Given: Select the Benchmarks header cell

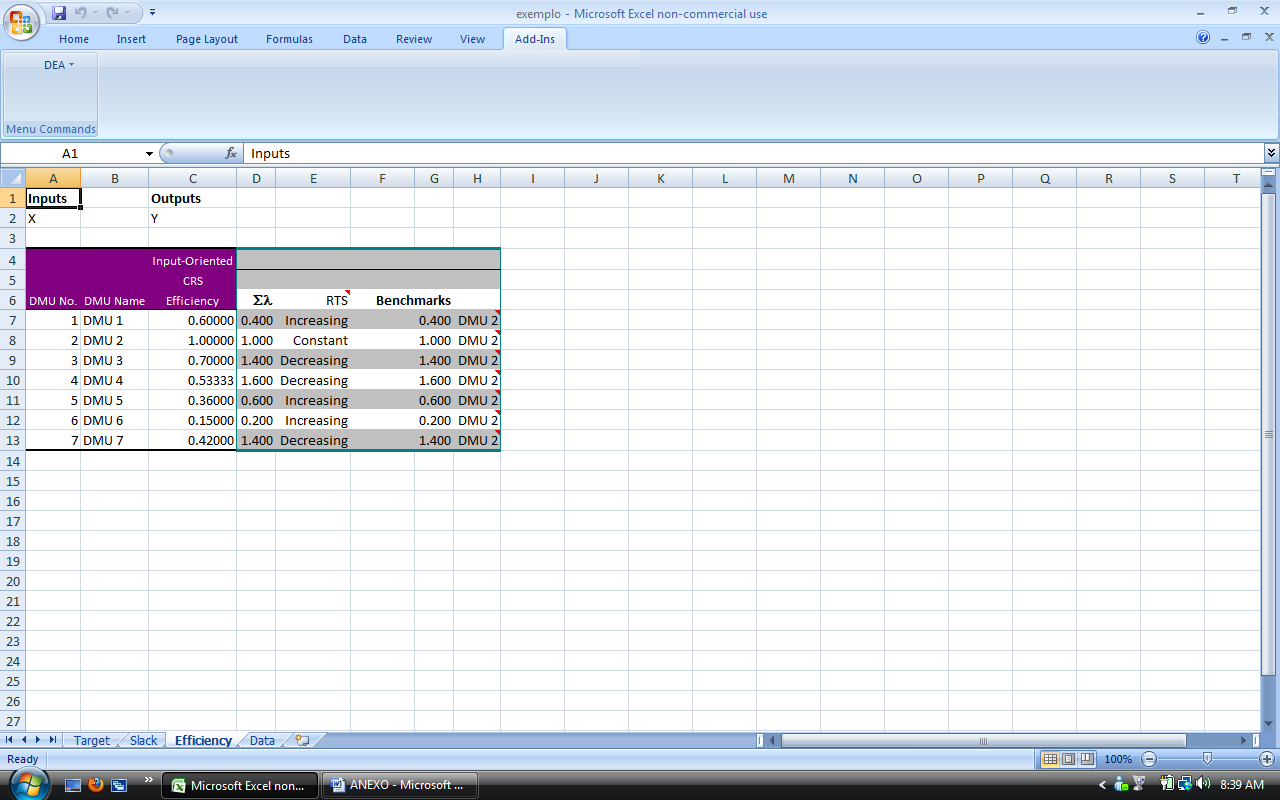Looking at the screenshot, I should pos(413,300).
